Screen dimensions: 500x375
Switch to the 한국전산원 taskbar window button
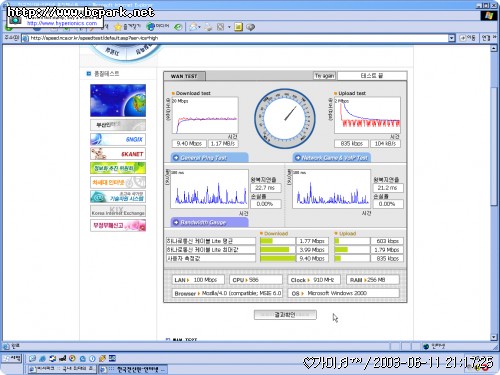coord(133,369)
